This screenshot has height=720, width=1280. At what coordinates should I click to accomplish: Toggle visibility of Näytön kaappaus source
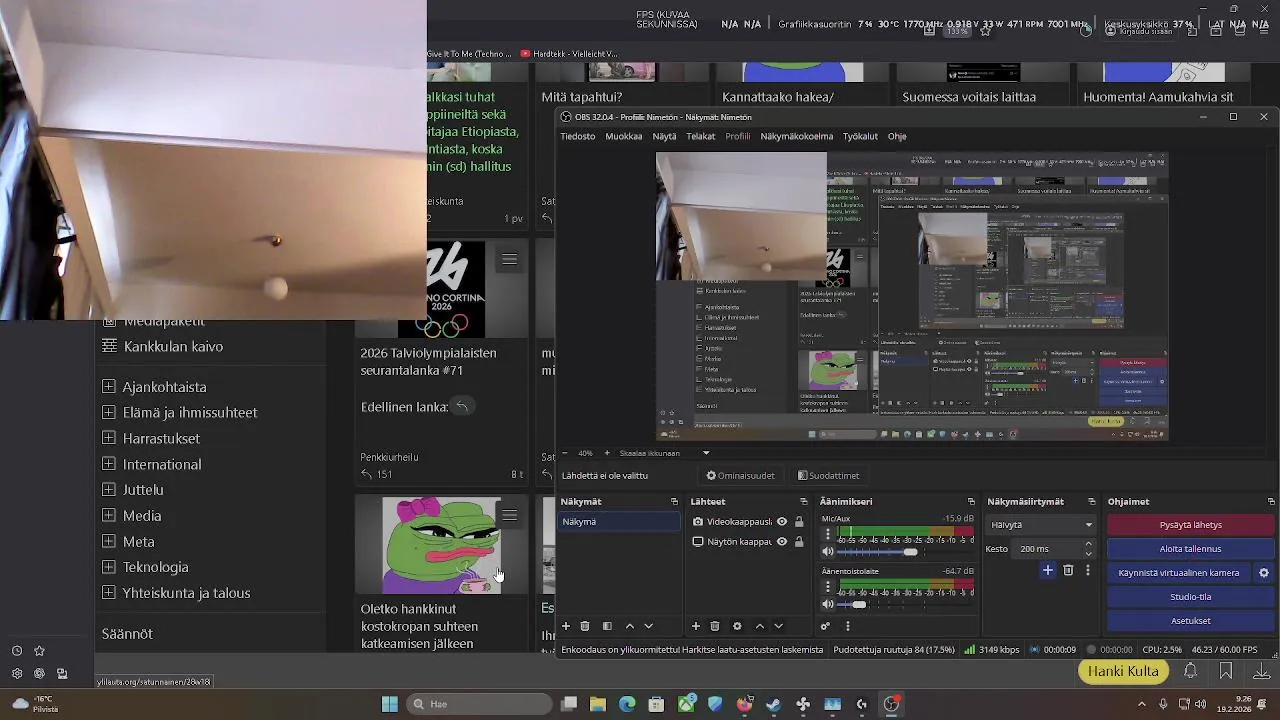782,542
